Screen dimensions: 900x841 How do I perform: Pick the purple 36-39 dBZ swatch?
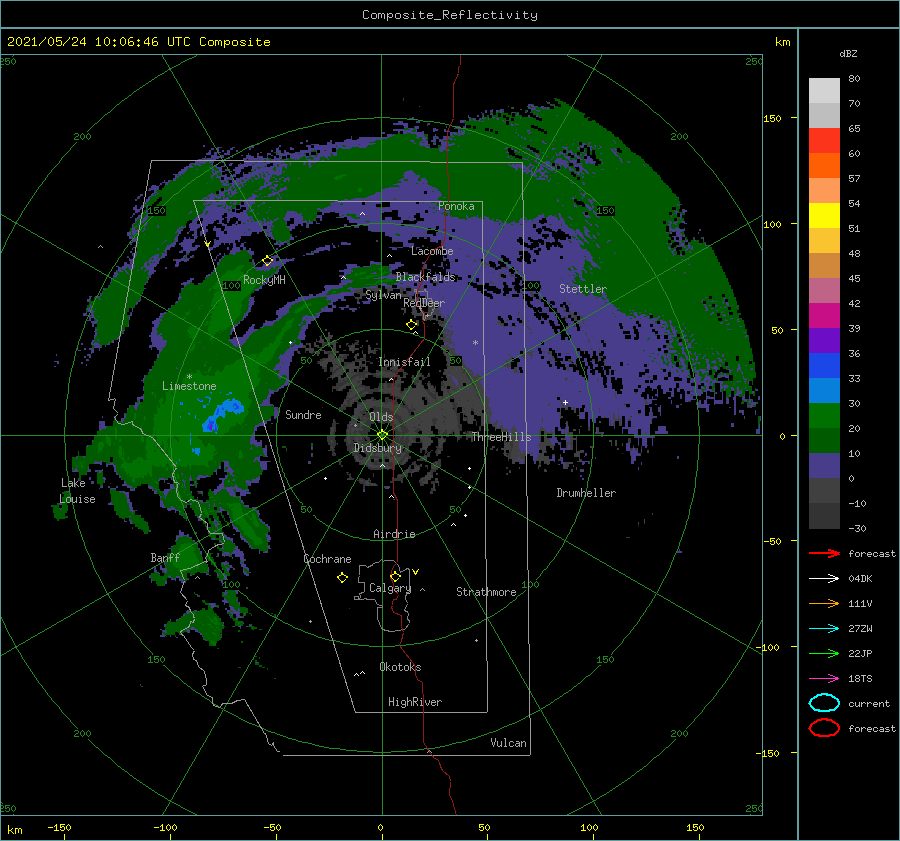(x=824, y=341)
